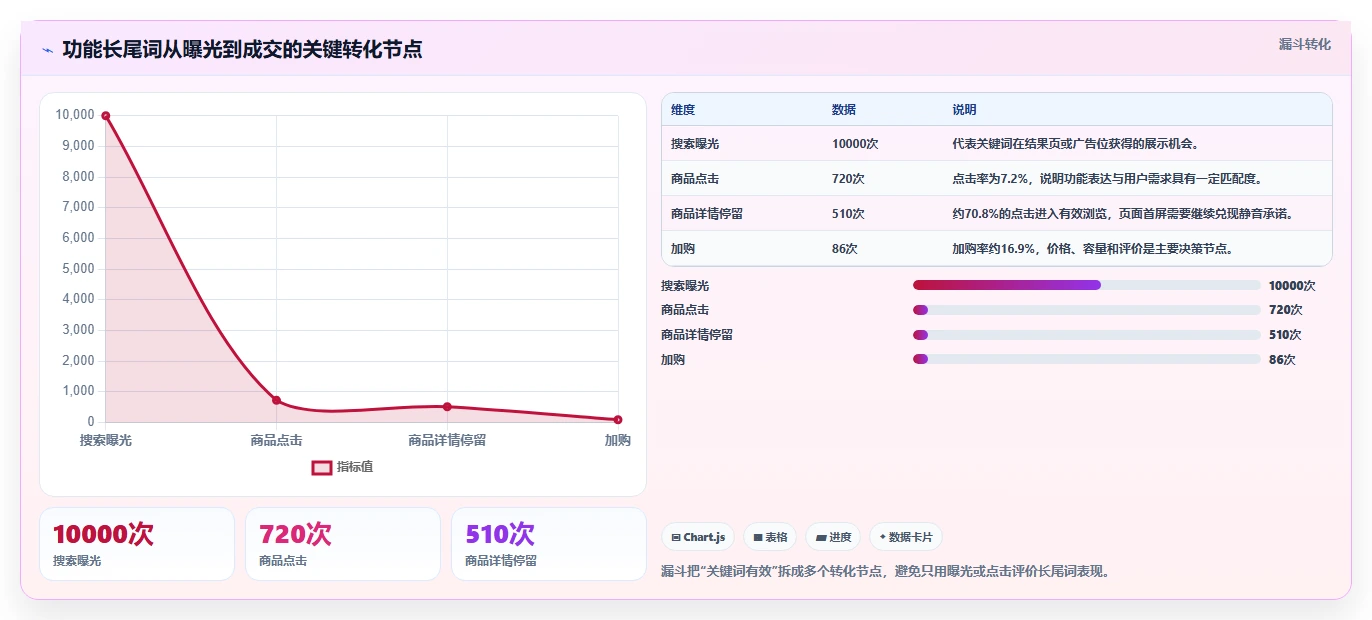The image size is (1372, 620).
Task: Click the 720次 cell in the table
Action: 848,179
